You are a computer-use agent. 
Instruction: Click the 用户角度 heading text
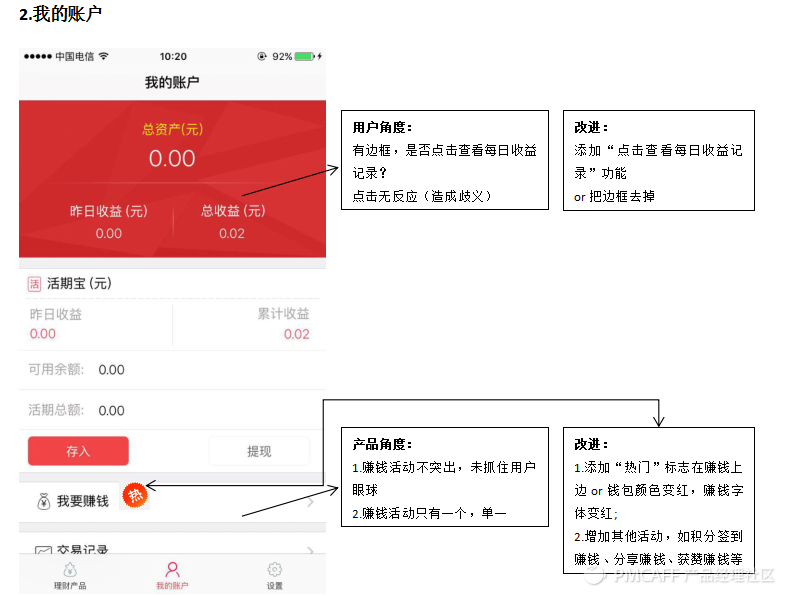[x=382, y=127]
